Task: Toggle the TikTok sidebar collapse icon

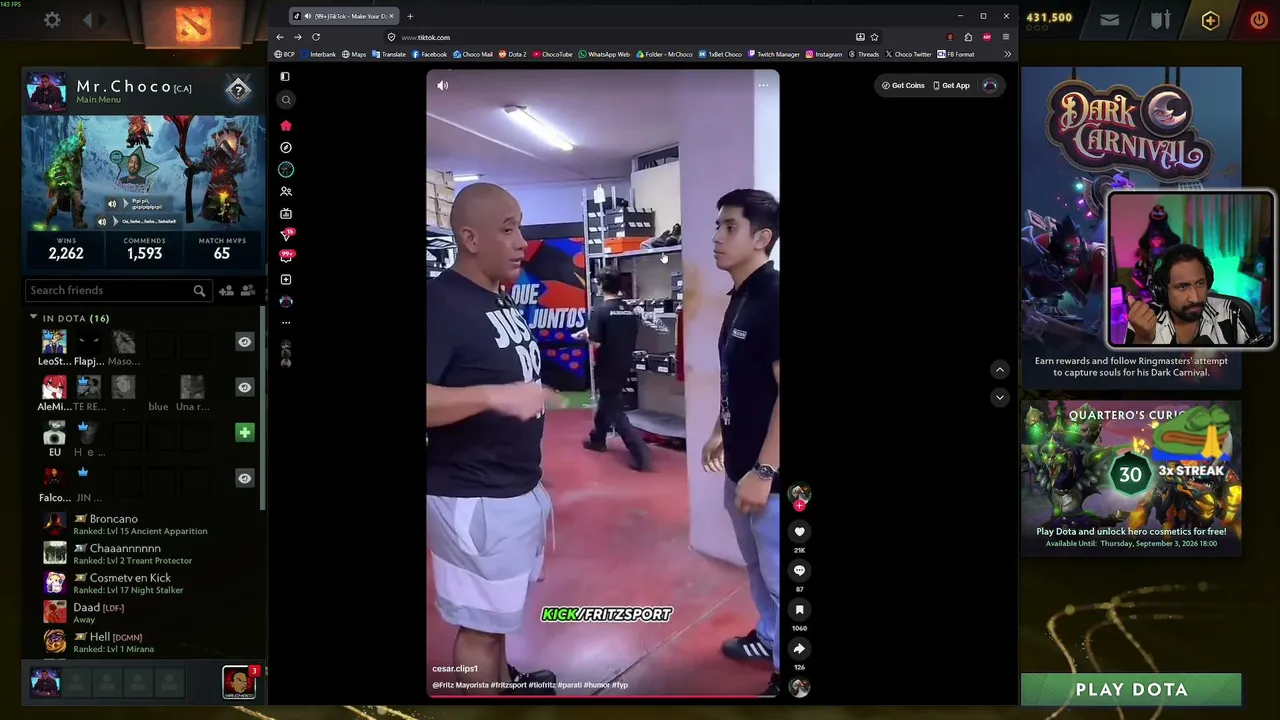Action: coord(286,76)
